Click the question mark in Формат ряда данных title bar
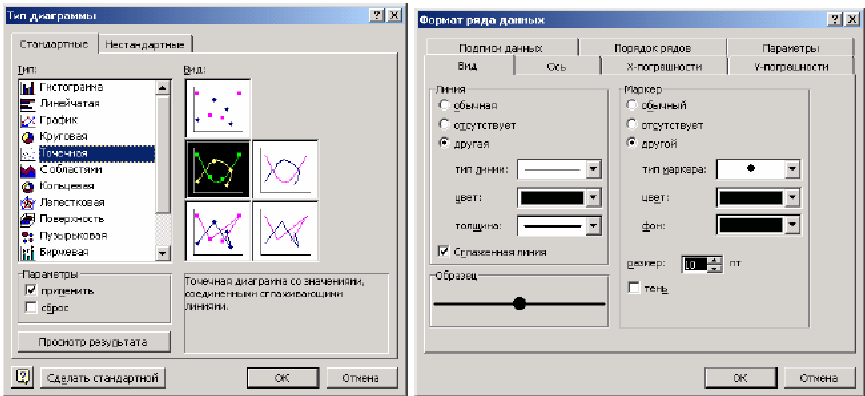The image size is (865, 396). (834, 20)
